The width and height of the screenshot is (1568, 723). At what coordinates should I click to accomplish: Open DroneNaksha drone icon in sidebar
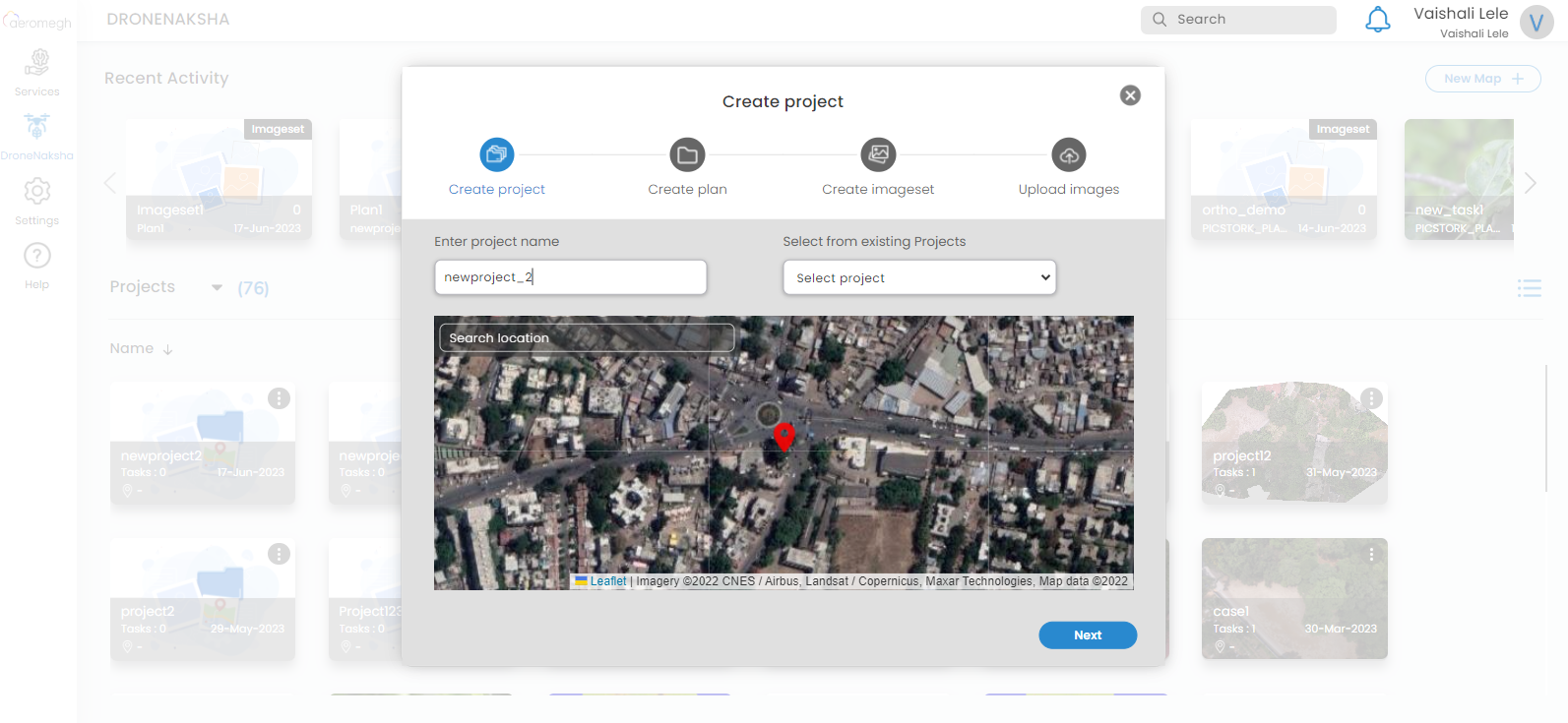click(x=37, y=127)
